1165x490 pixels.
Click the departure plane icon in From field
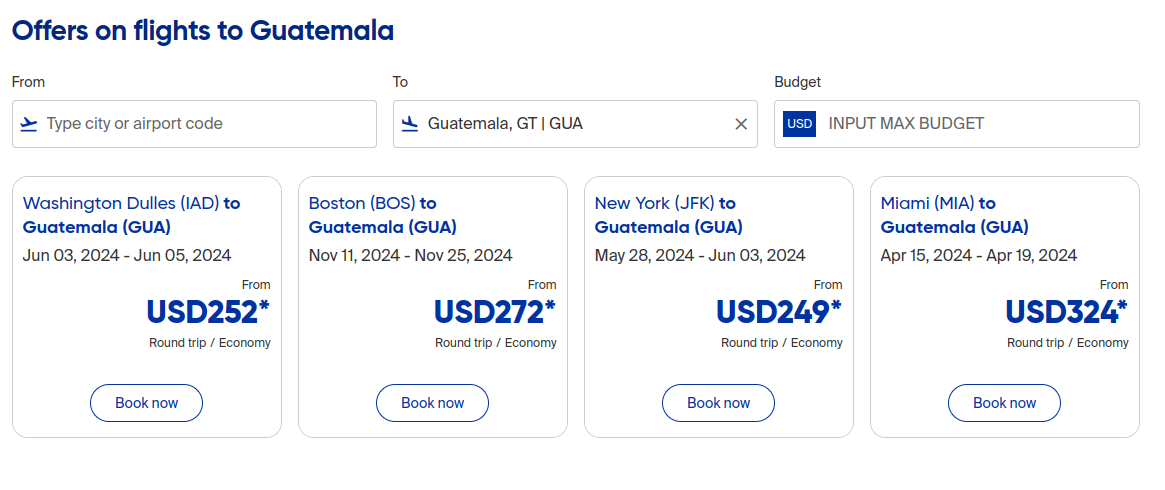click(29, 124)
